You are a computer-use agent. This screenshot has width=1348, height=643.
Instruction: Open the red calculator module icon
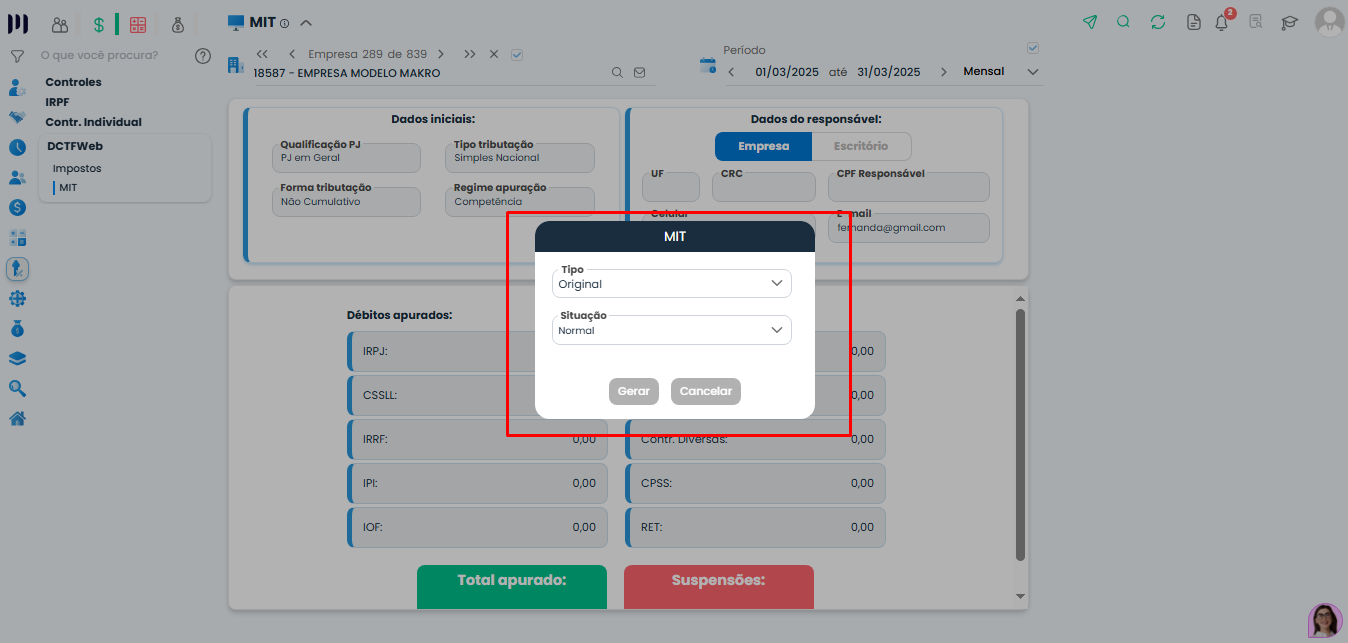pos(138,24)
